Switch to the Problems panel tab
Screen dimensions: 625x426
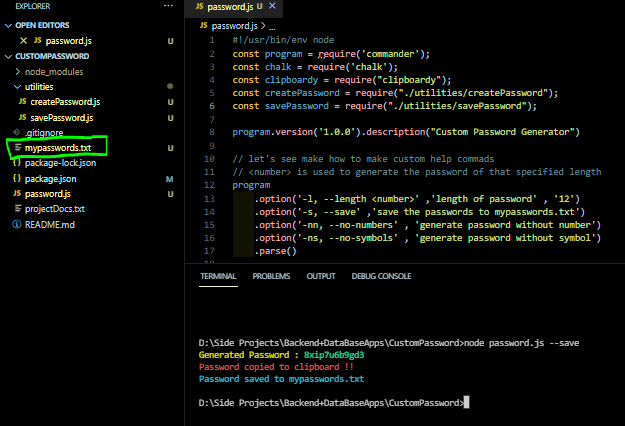click(271, 276)
